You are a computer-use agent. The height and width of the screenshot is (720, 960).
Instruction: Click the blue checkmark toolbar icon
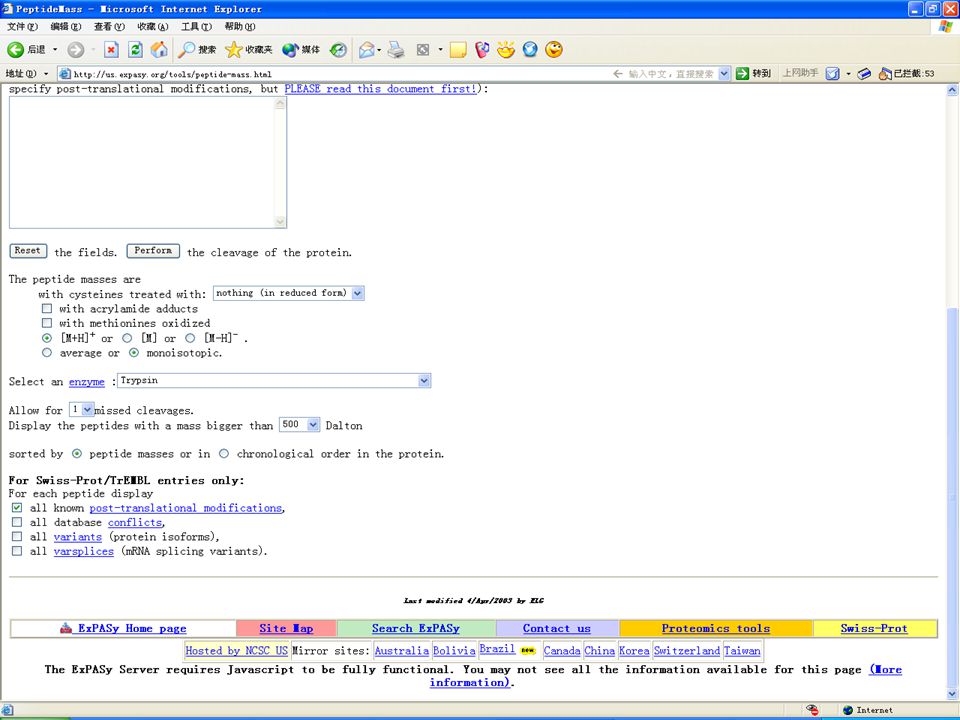[833, 73]
